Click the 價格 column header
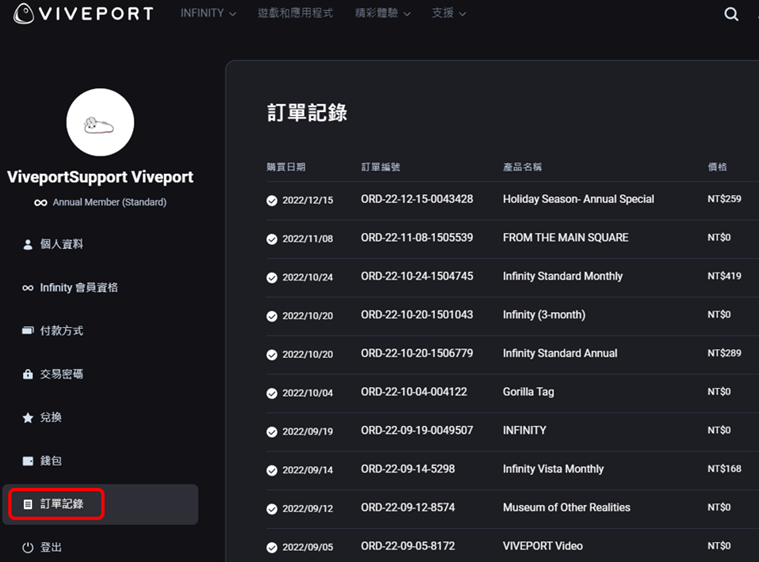 click(717, 167)
